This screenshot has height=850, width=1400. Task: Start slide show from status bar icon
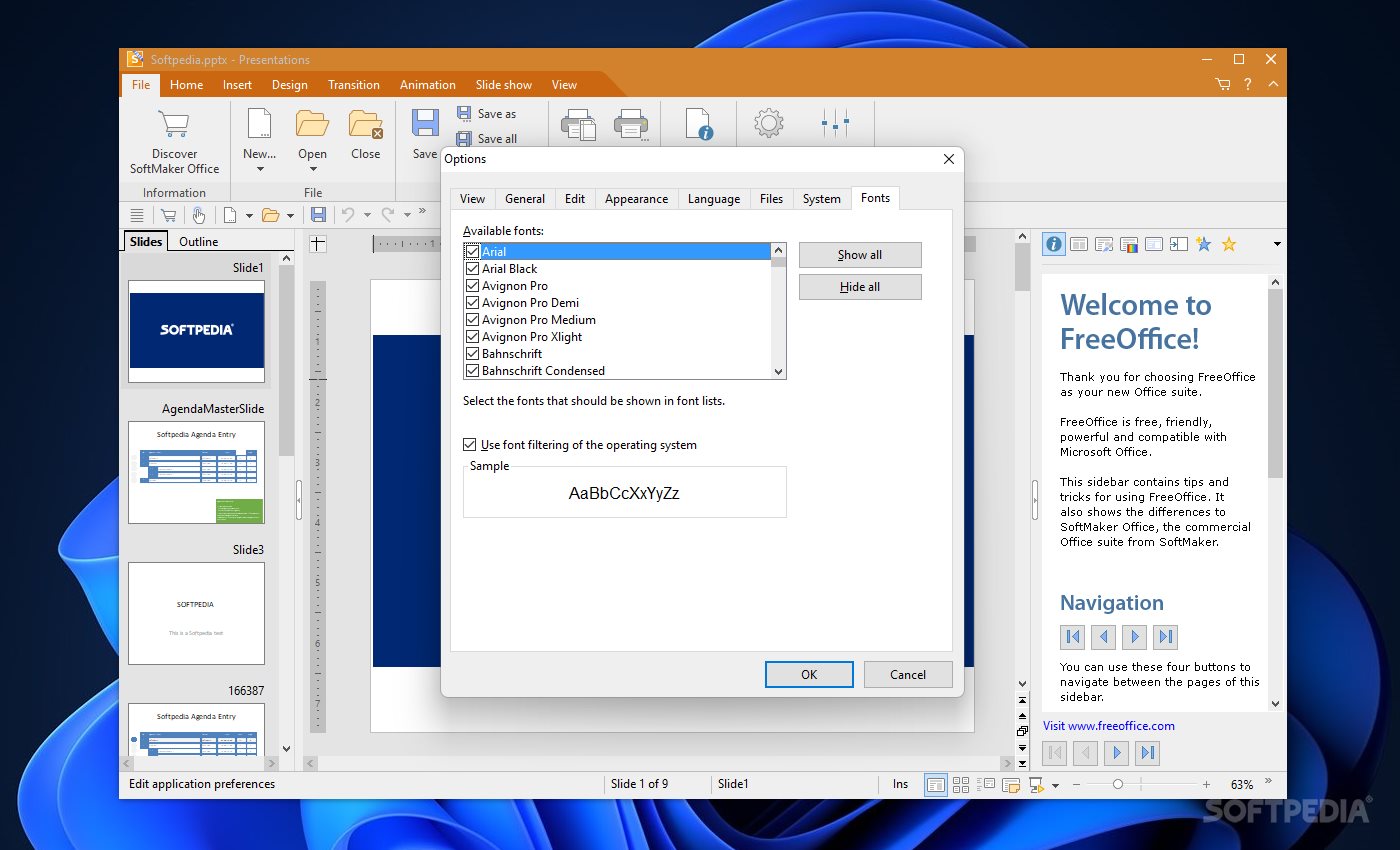point(1037,785)
